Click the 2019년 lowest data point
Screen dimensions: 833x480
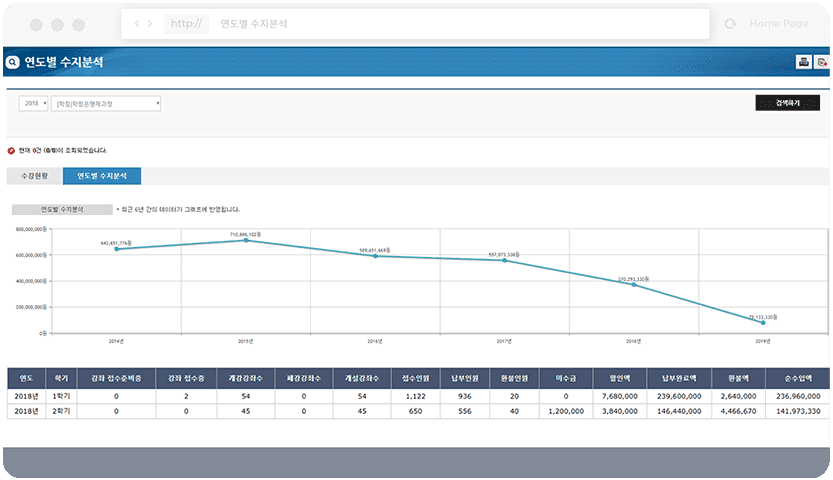tap(763, 323)
